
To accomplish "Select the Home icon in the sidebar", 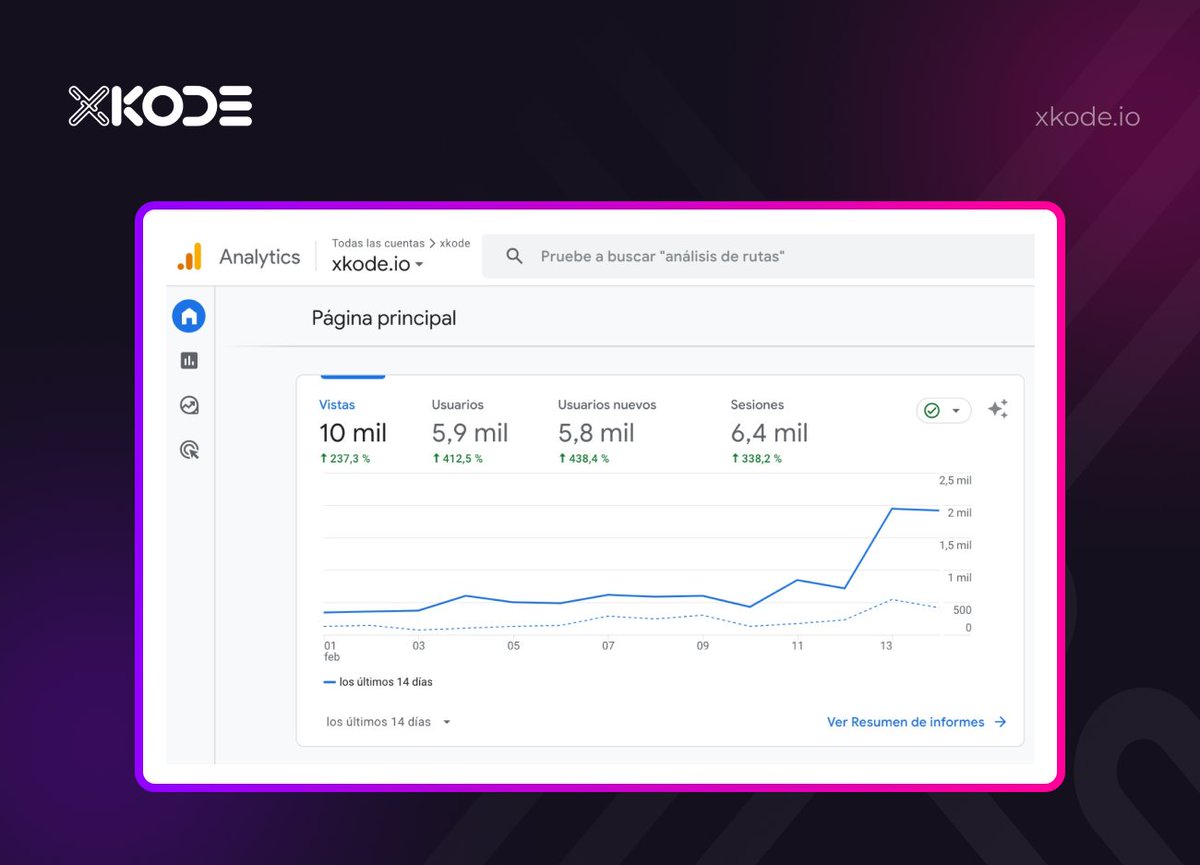I will click(x=189, y=315).
